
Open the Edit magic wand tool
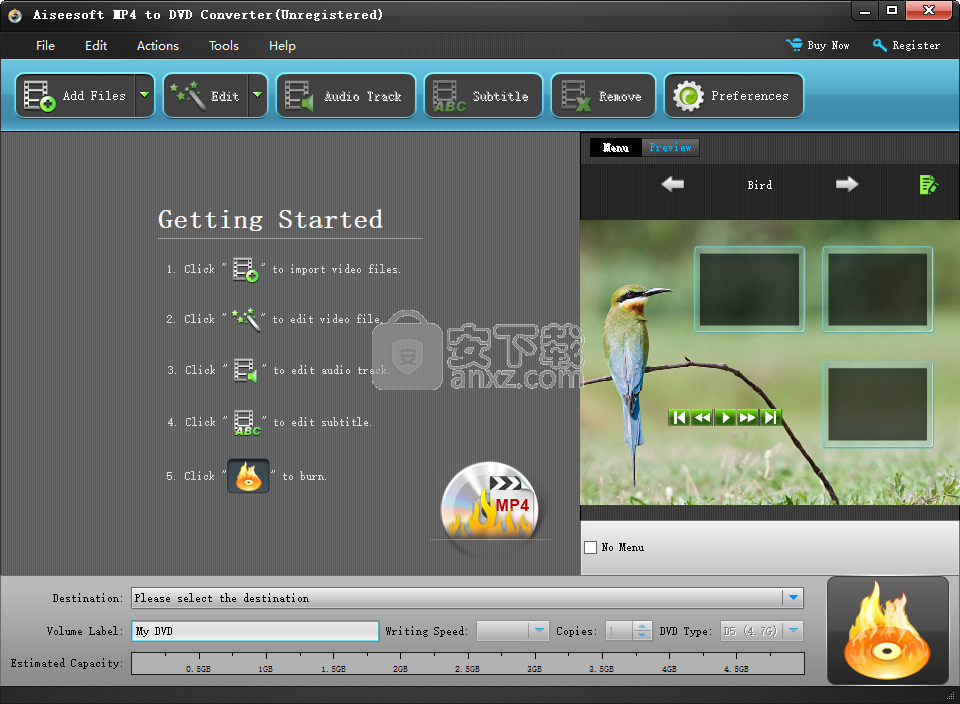coord(206,95)
